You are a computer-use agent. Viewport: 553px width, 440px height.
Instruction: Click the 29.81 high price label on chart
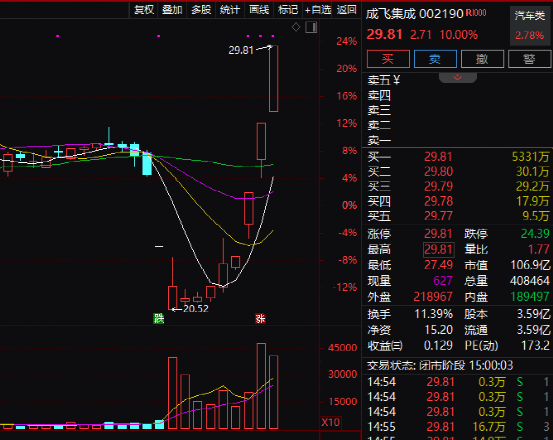pos(241,50)
